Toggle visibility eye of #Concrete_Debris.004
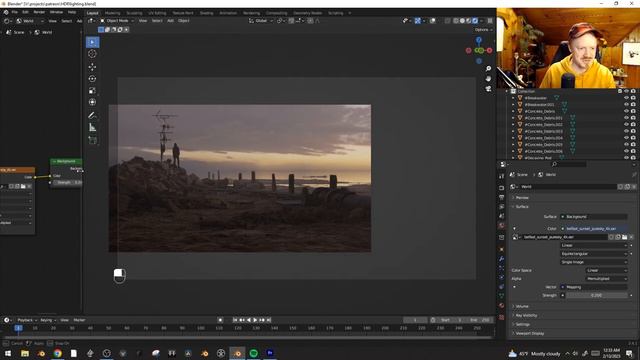640x360 pixels. click(627, 138)
